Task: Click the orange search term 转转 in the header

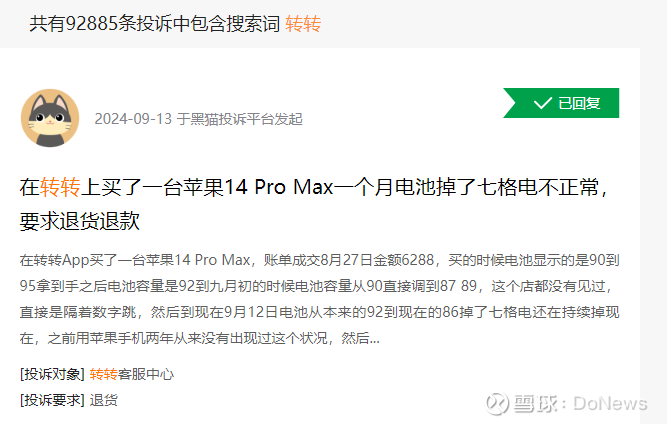Action: click(x=303, y=24)
